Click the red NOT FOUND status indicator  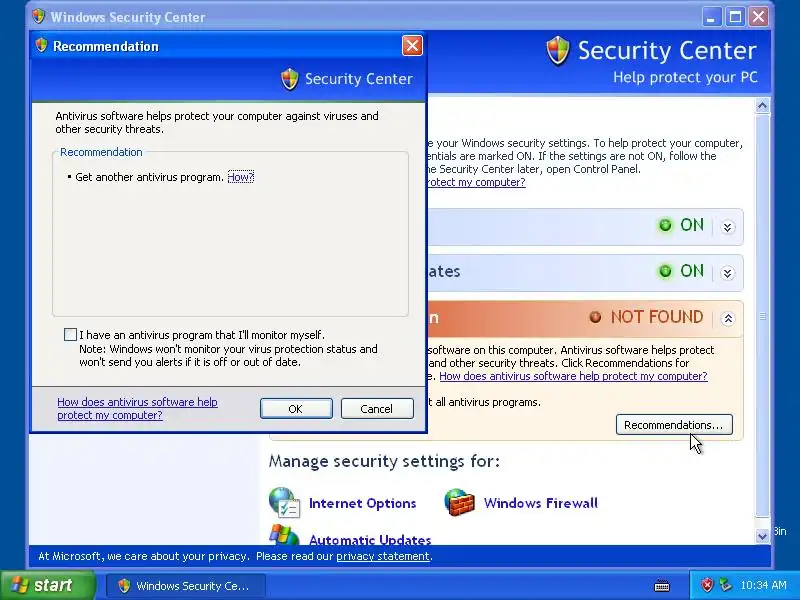pos(595,317)
